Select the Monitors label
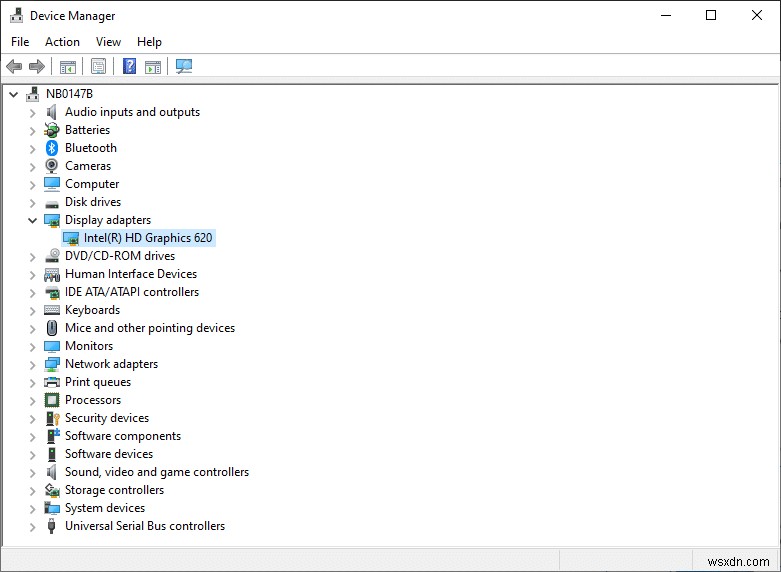781x572 pixels. click(x=89, y=346)
